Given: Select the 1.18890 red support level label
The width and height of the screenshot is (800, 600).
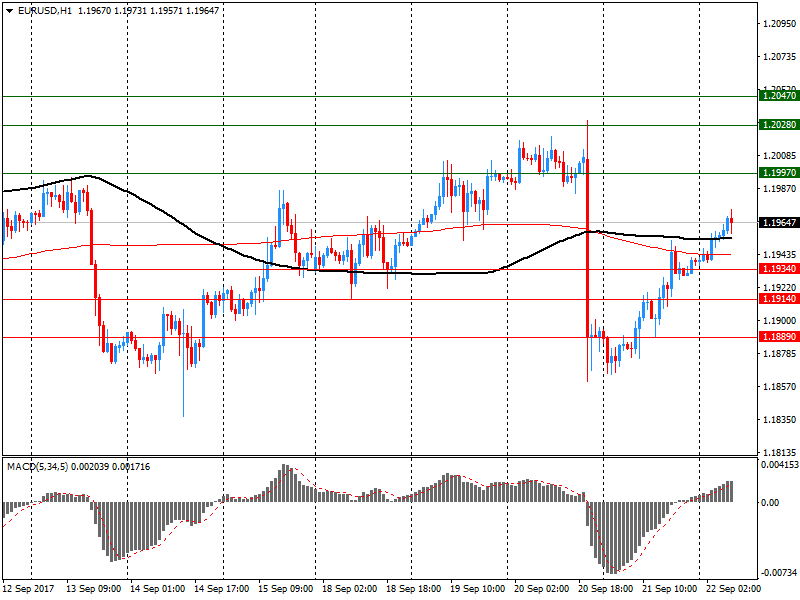Looking at the screenshot, I should click(x=779, y=337).
